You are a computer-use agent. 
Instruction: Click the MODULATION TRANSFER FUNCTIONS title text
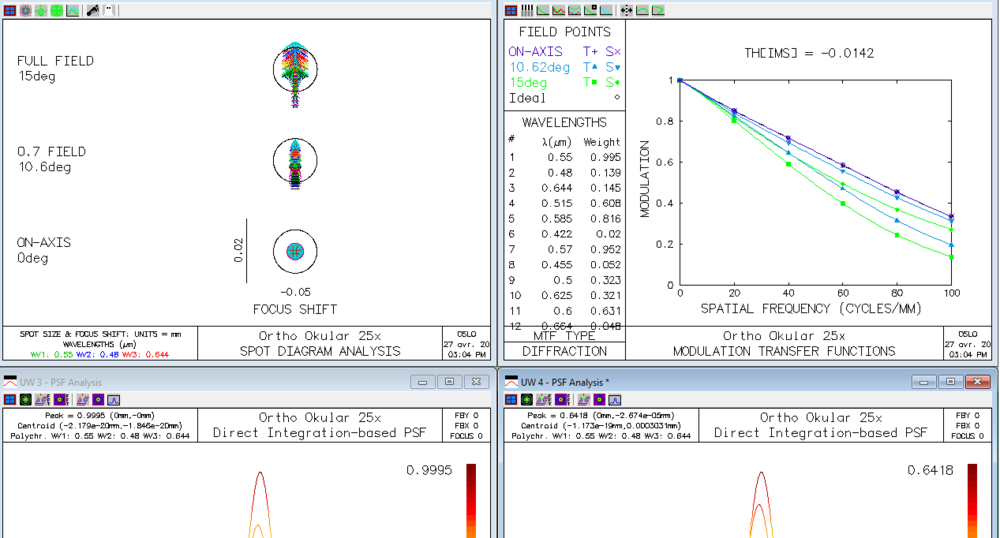pos(784,351)
